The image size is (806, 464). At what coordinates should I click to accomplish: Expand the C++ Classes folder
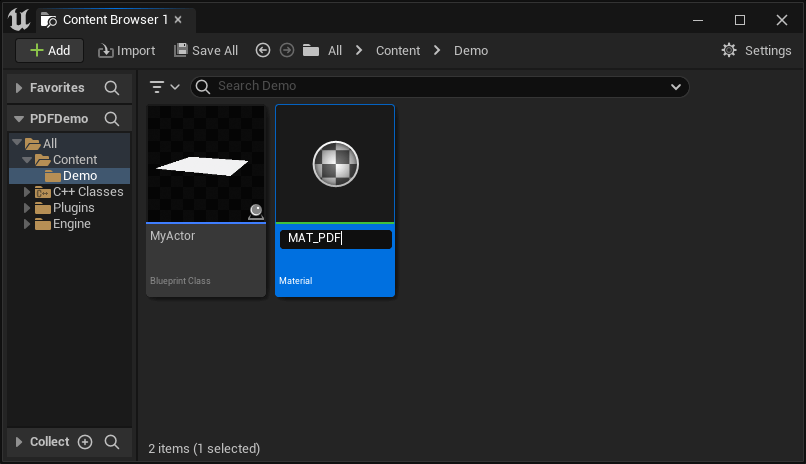tap(27, 192)
